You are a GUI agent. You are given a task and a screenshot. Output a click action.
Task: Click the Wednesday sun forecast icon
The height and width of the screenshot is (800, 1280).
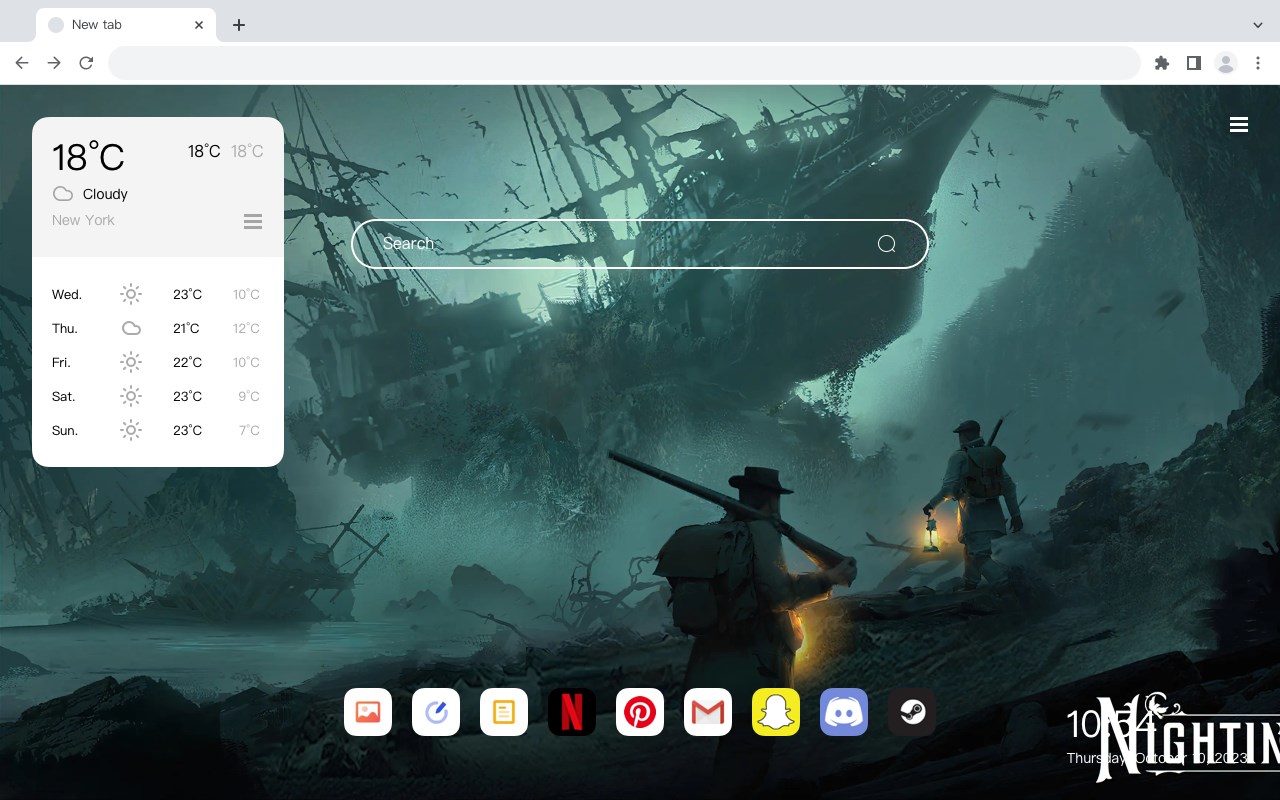coord(131,294)
